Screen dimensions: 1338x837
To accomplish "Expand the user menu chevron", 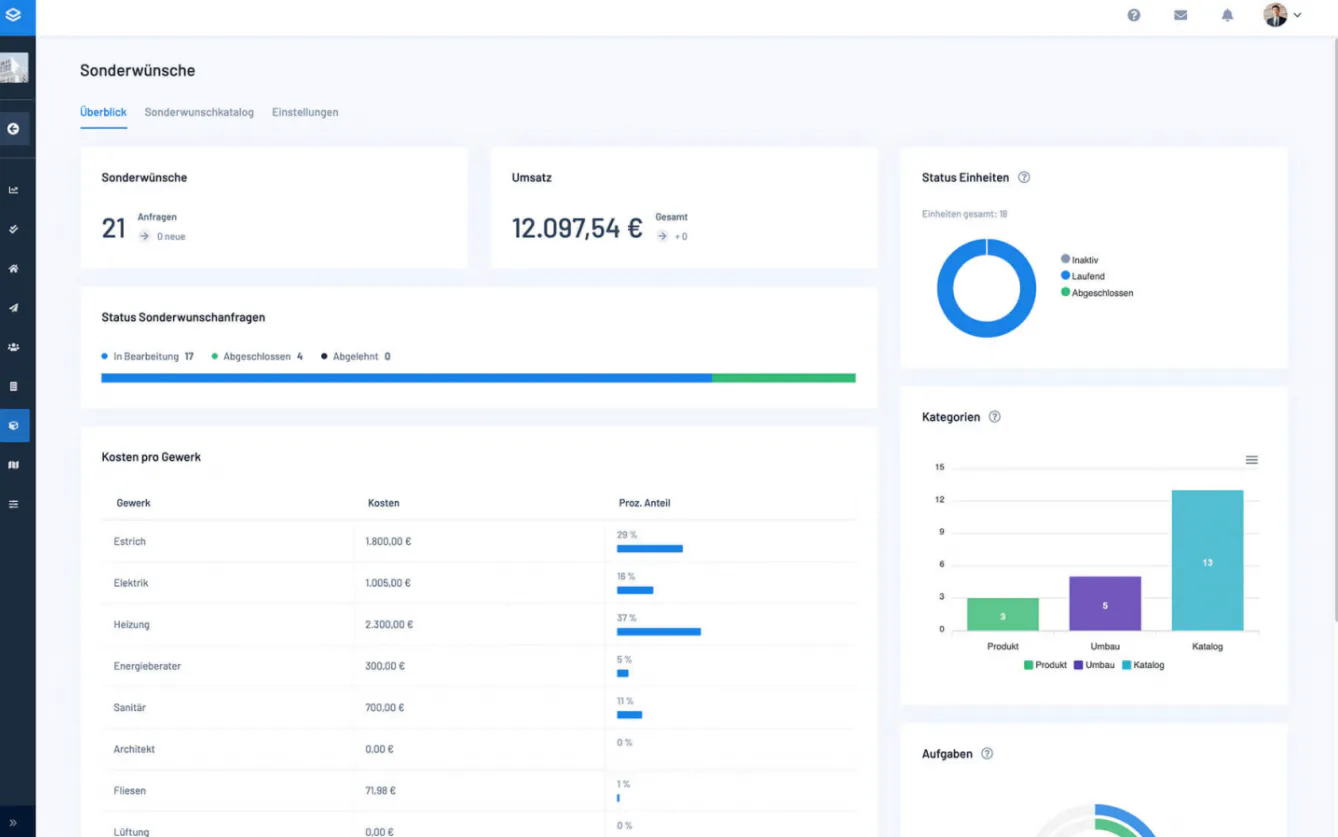I will point(1298,15).
